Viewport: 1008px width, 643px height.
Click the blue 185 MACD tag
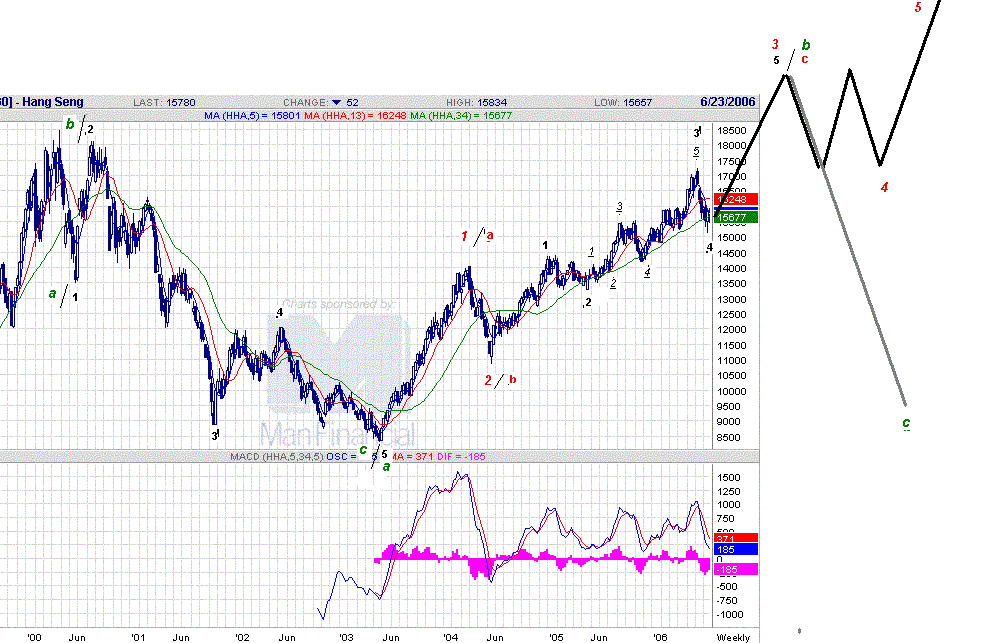(737, 549)
